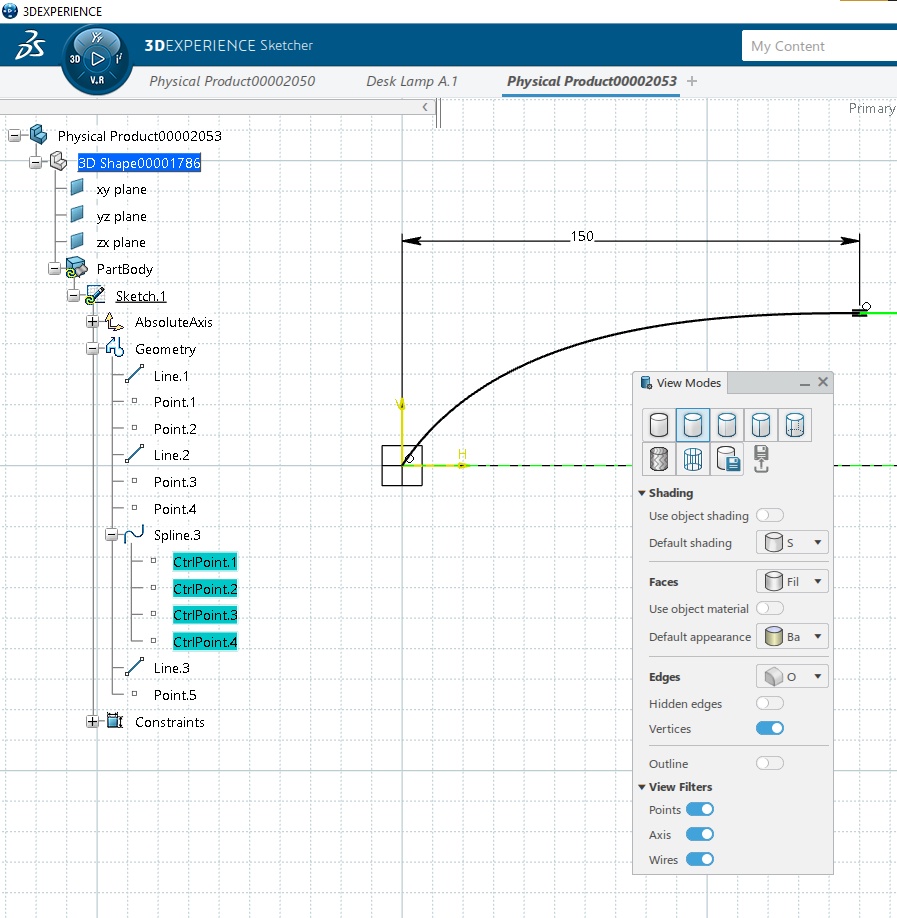Switch to Physical Product00002050 tab
897x918 pixels.
tap(232, 81)
